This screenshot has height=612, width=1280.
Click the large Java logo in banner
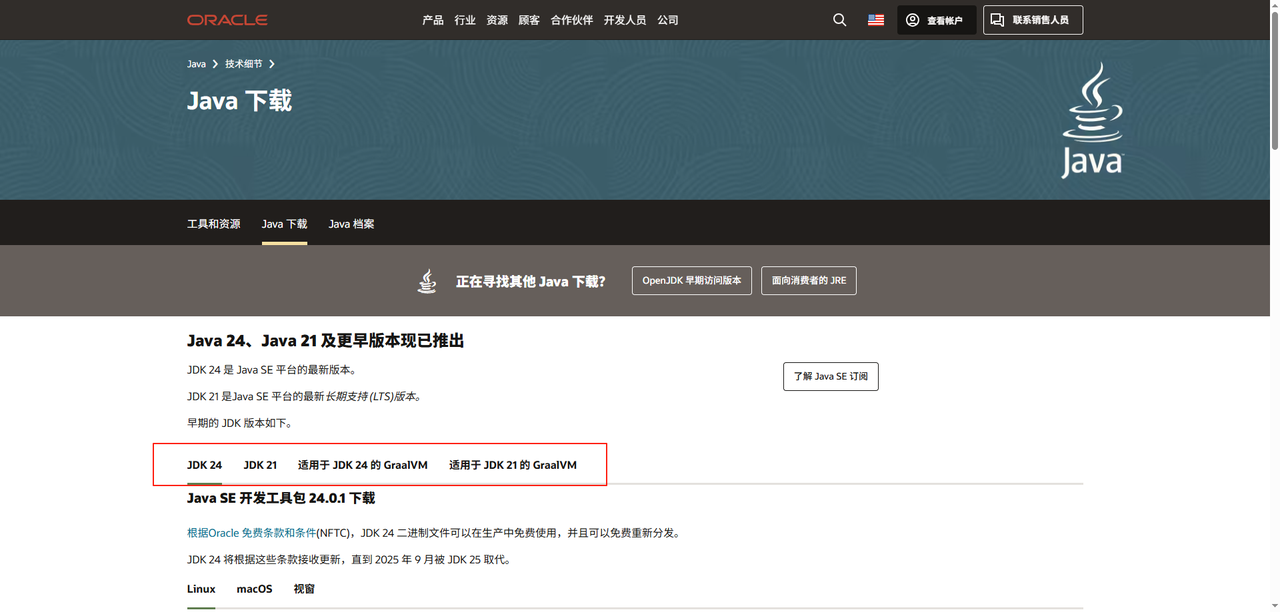pyautogui.click(x=1092, y=120)
